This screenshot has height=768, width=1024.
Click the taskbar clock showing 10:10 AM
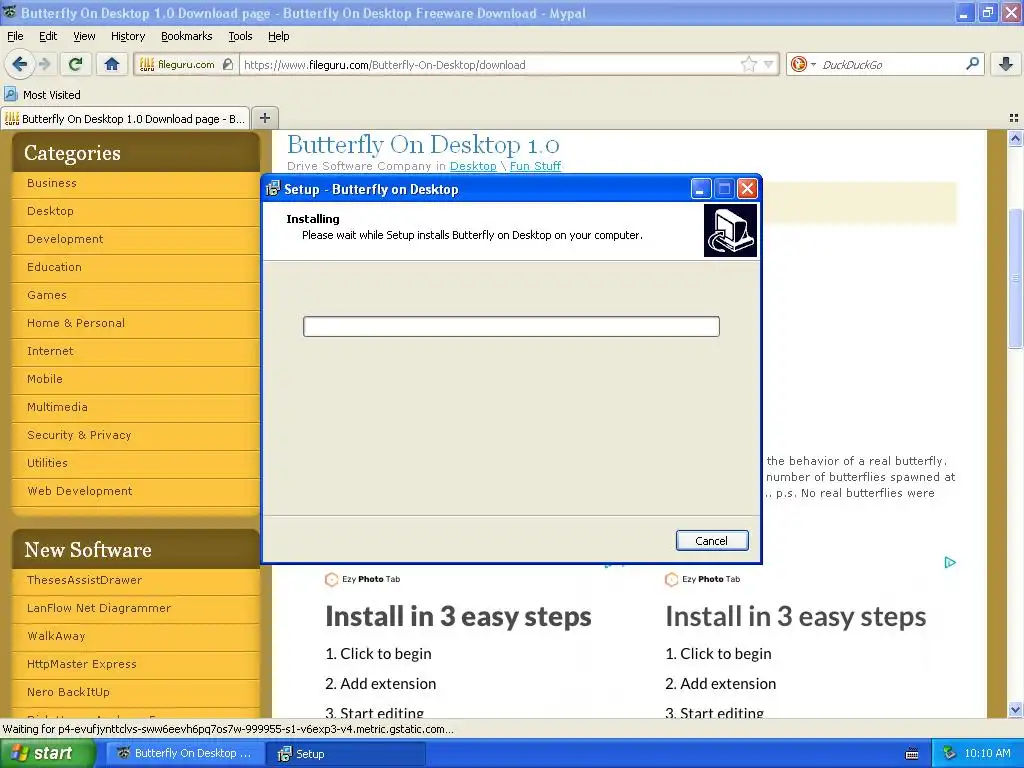tap(987, 754)
